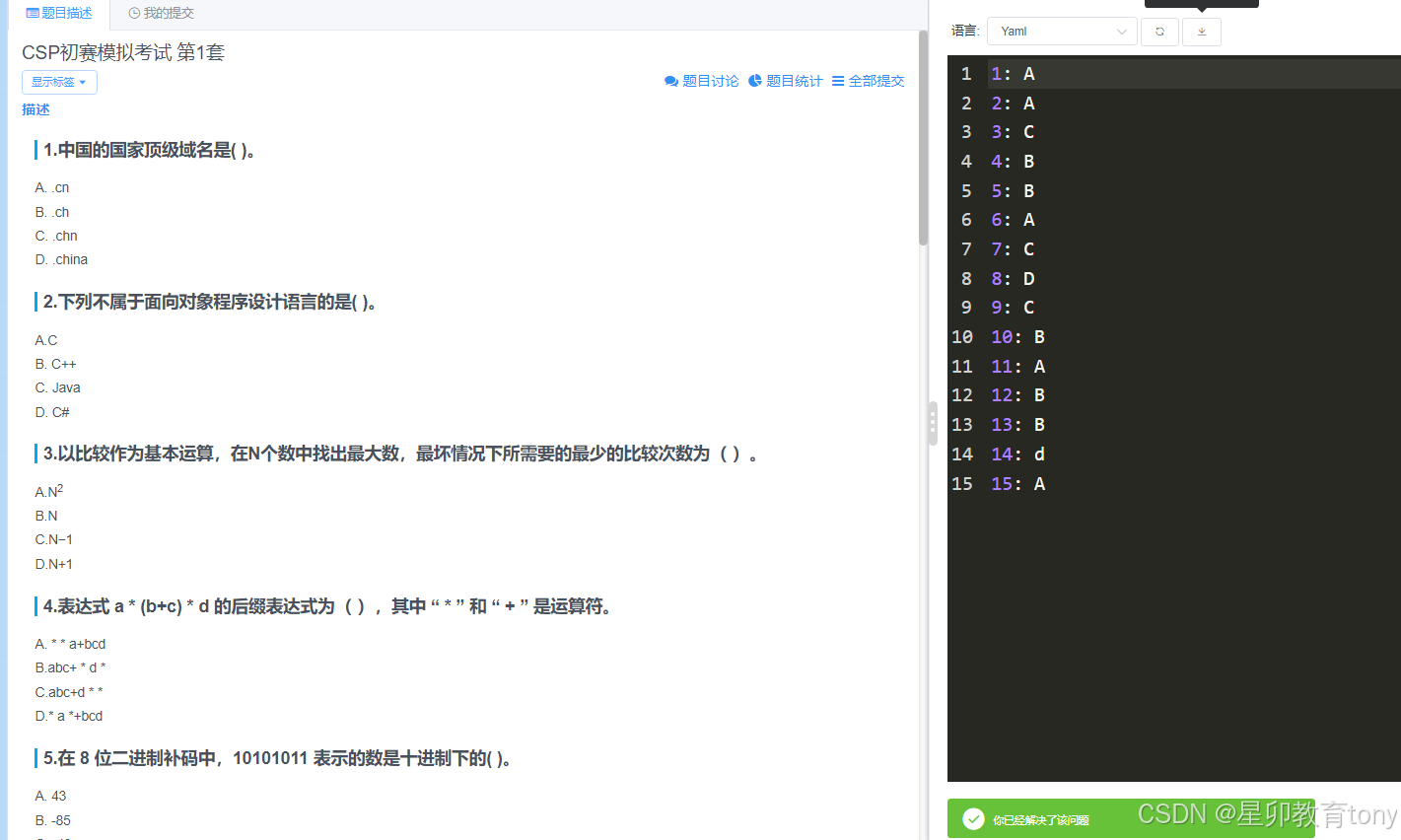Click option 'D. .china' of question 1
The image size is (1401, 840).
tap(61, 259)
